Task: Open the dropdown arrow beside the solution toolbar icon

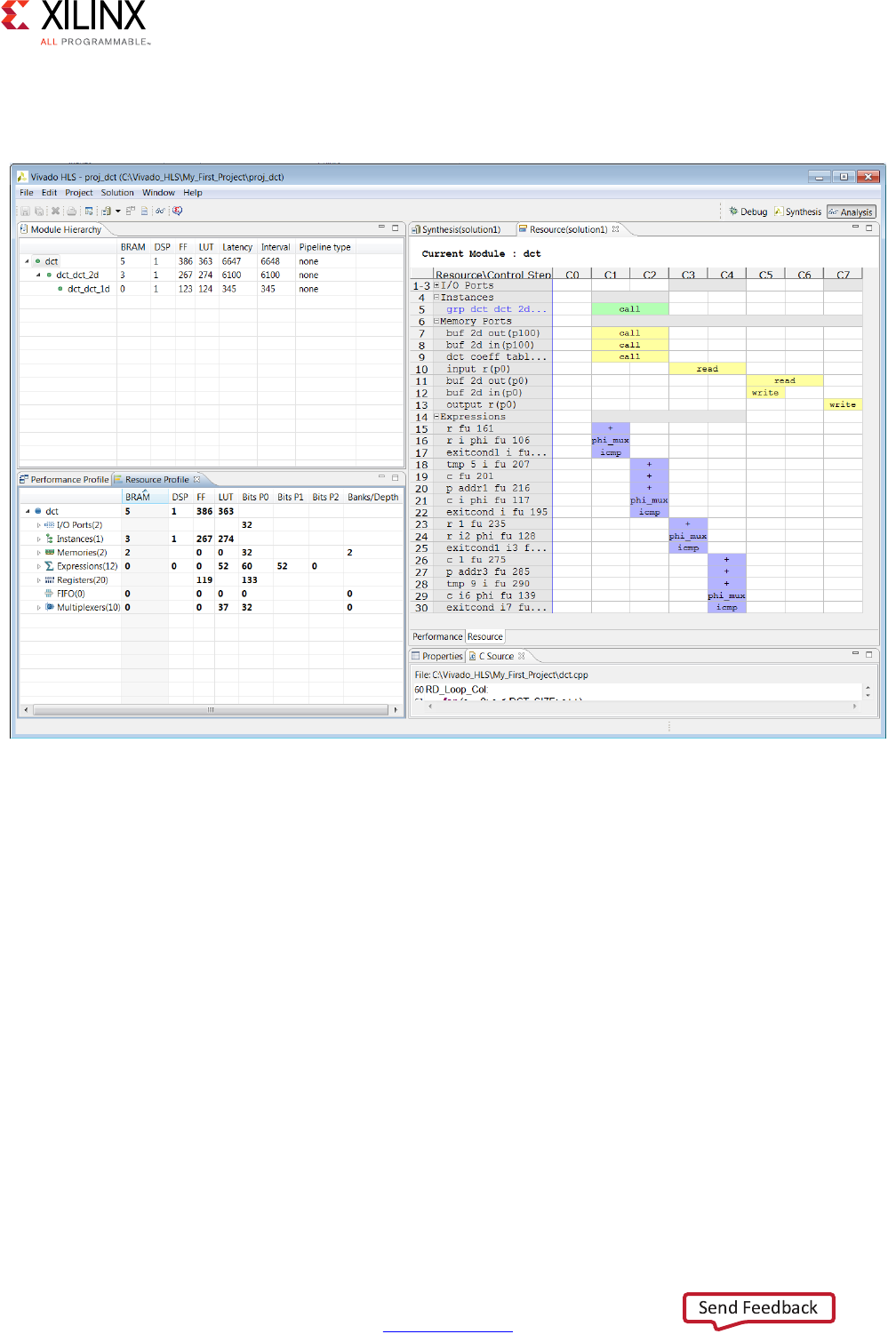Action: tap(117, 212)
